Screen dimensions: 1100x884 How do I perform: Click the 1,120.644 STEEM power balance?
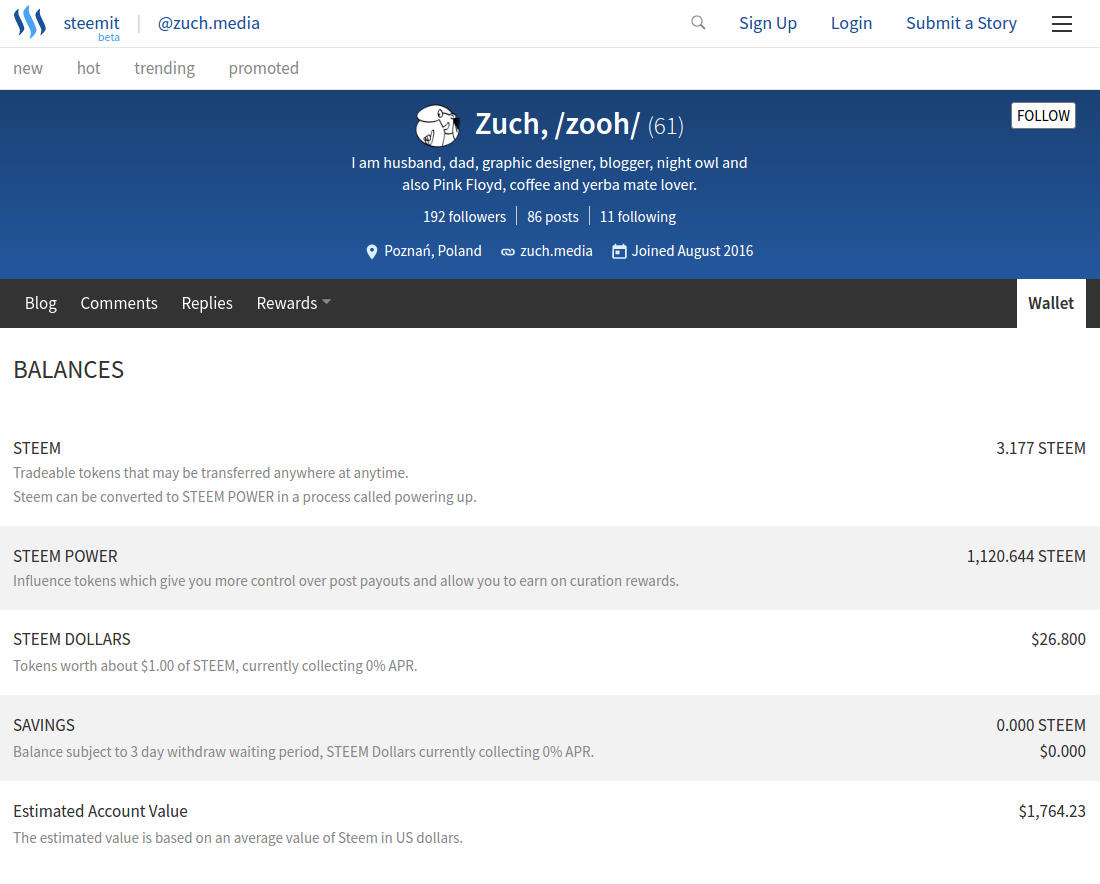pos(1026,556)
